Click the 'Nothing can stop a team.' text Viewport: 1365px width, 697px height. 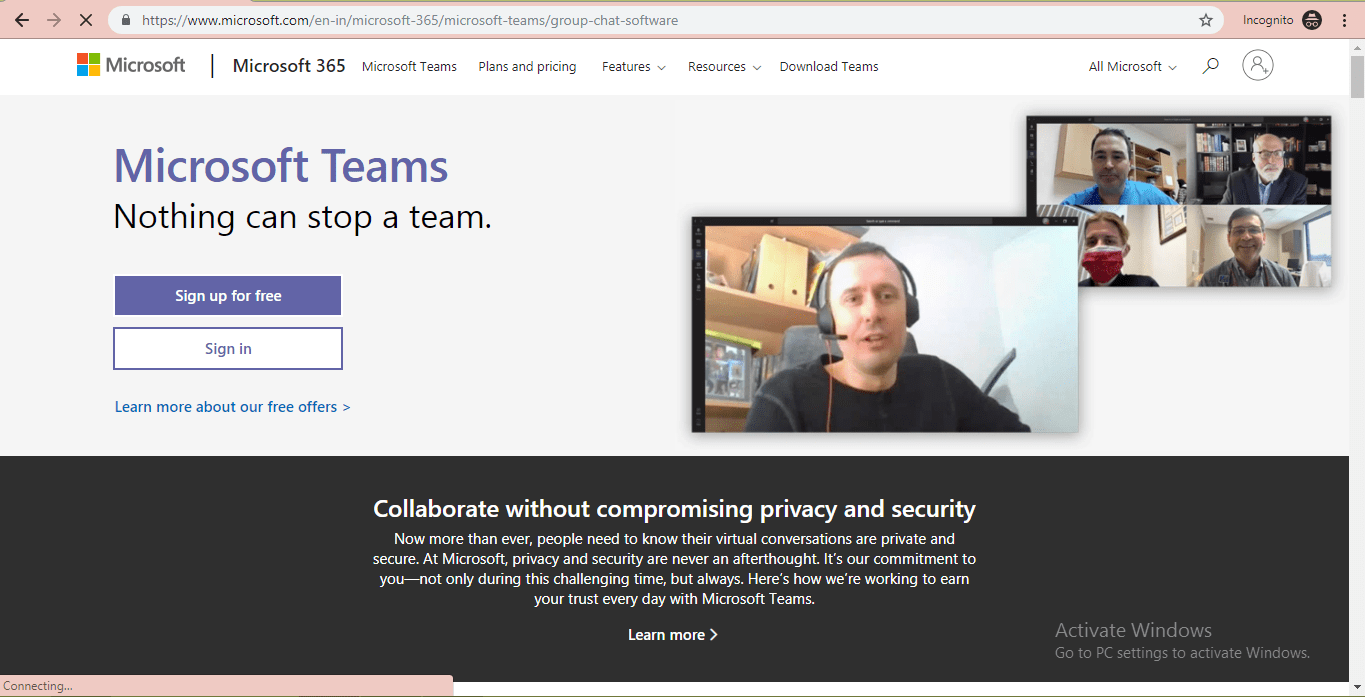[303, 217]
